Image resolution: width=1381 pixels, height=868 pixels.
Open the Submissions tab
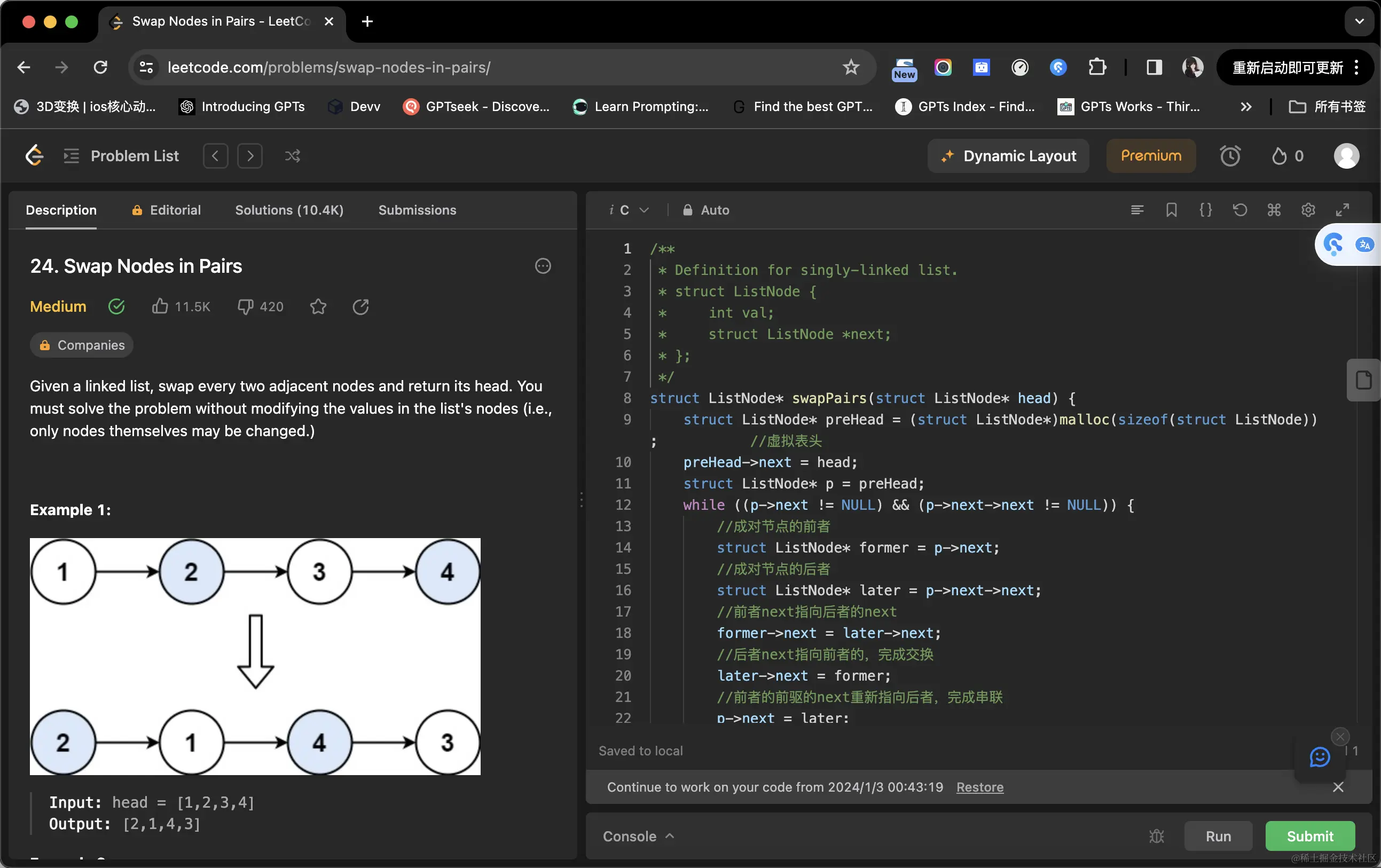[417, 210]
